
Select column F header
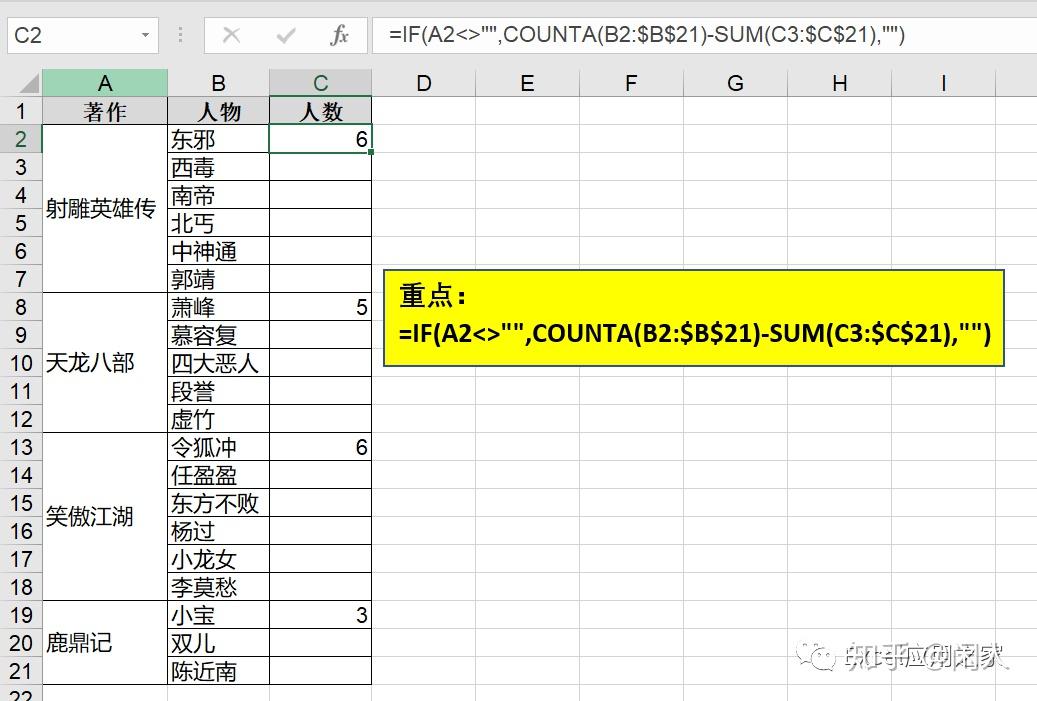pyautogui.click(x=631, y=83)
